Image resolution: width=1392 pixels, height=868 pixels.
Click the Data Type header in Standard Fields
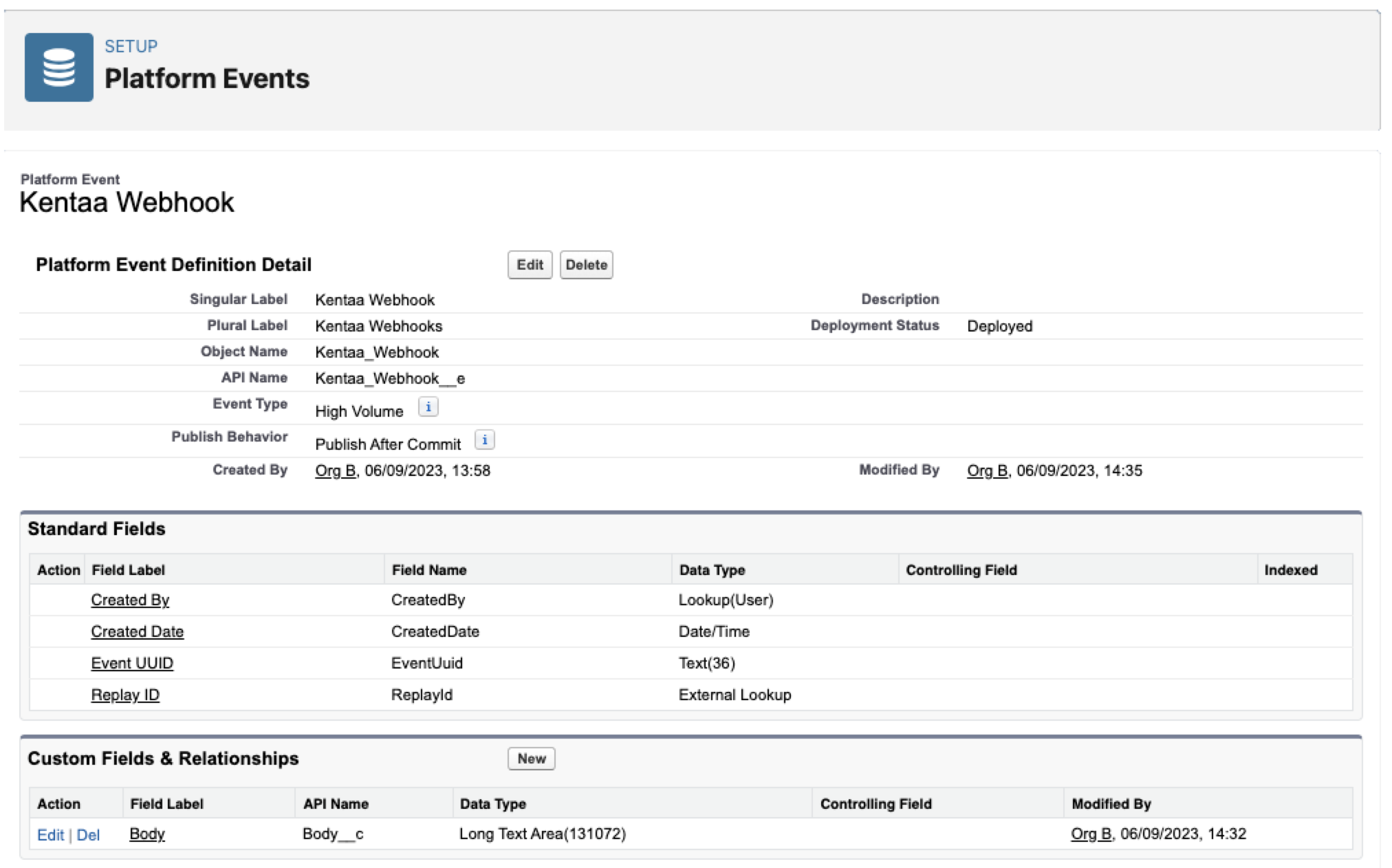(x=713, y=570)
